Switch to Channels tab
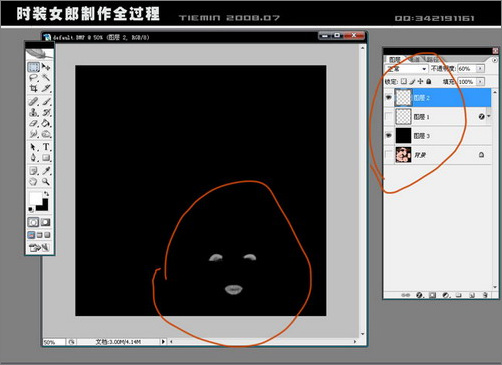Screen dimensions: 502x365 (414, 59)
